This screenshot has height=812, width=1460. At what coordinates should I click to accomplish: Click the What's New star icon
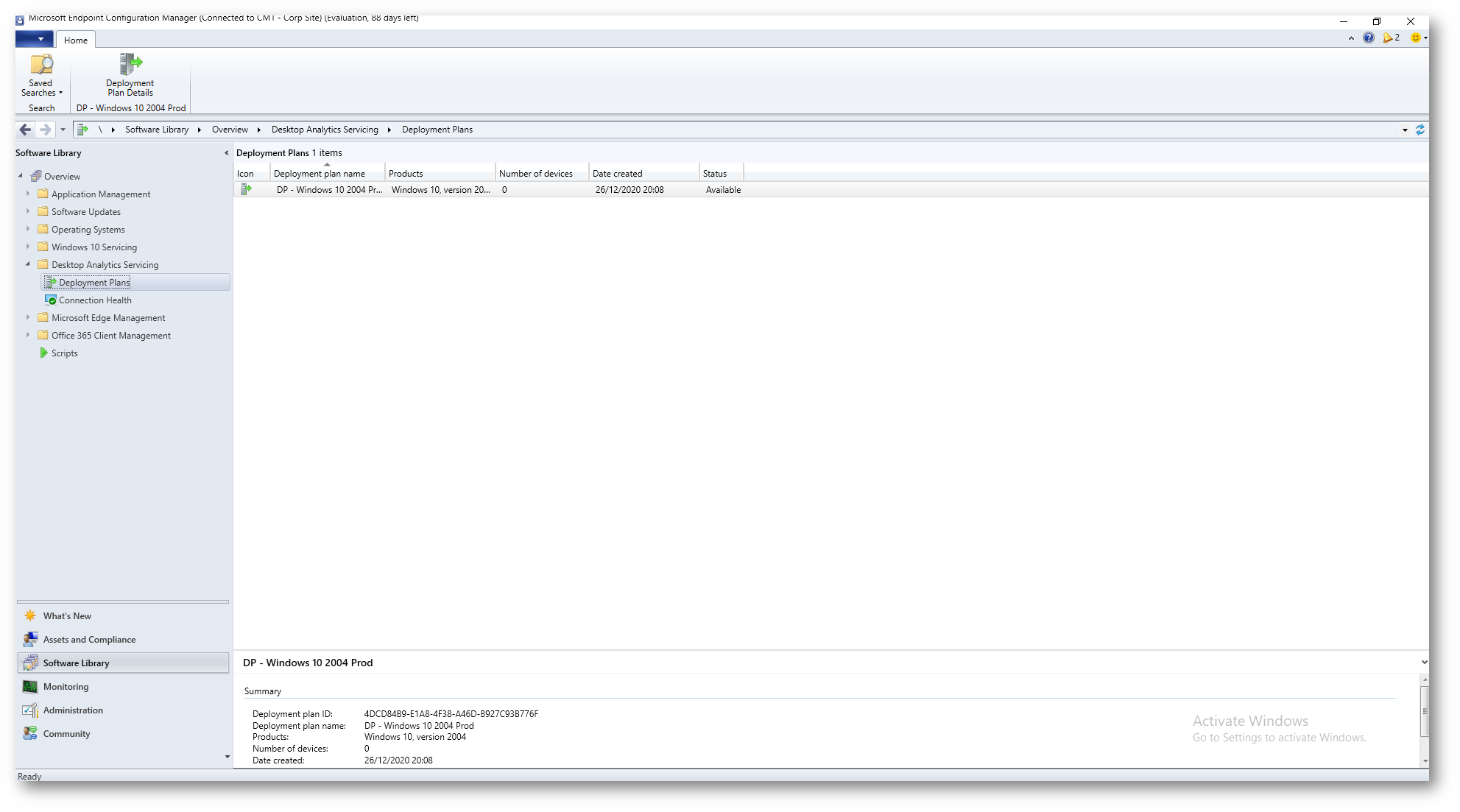pos(30,616)
